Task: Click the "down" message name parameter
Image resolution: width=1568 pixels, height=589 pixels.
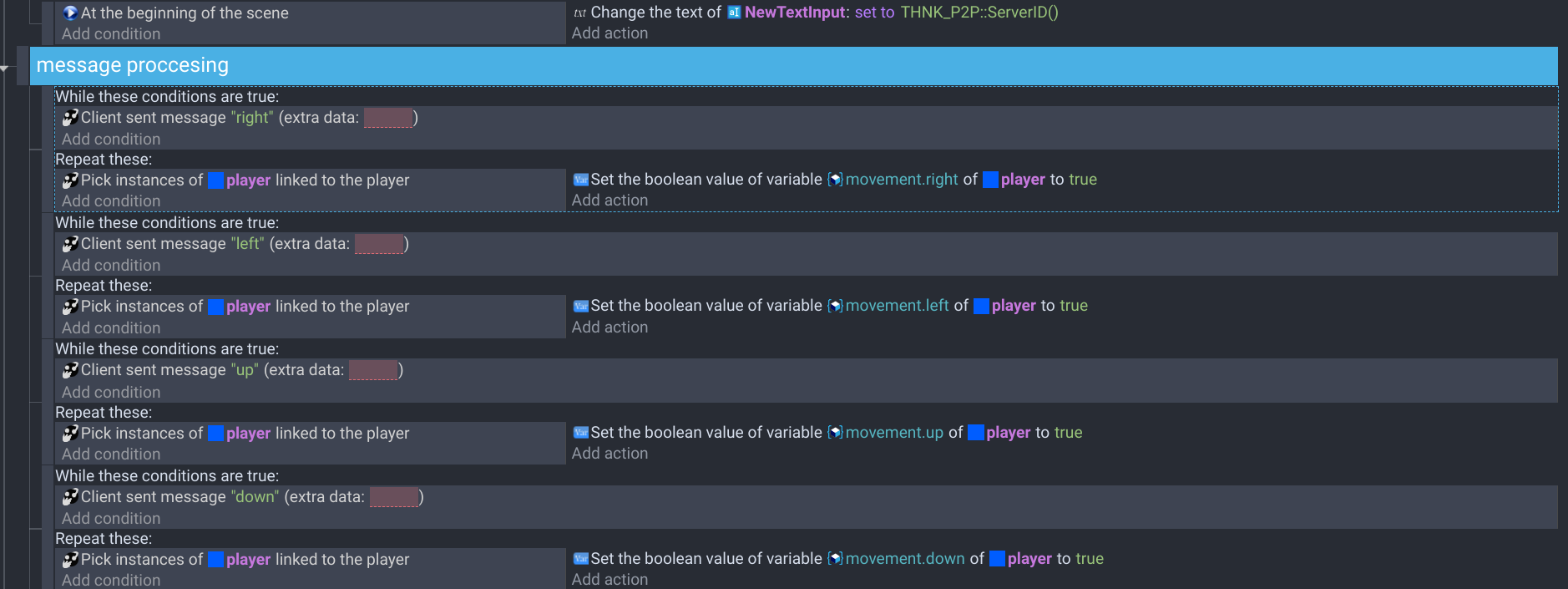Action: (255, 497)
